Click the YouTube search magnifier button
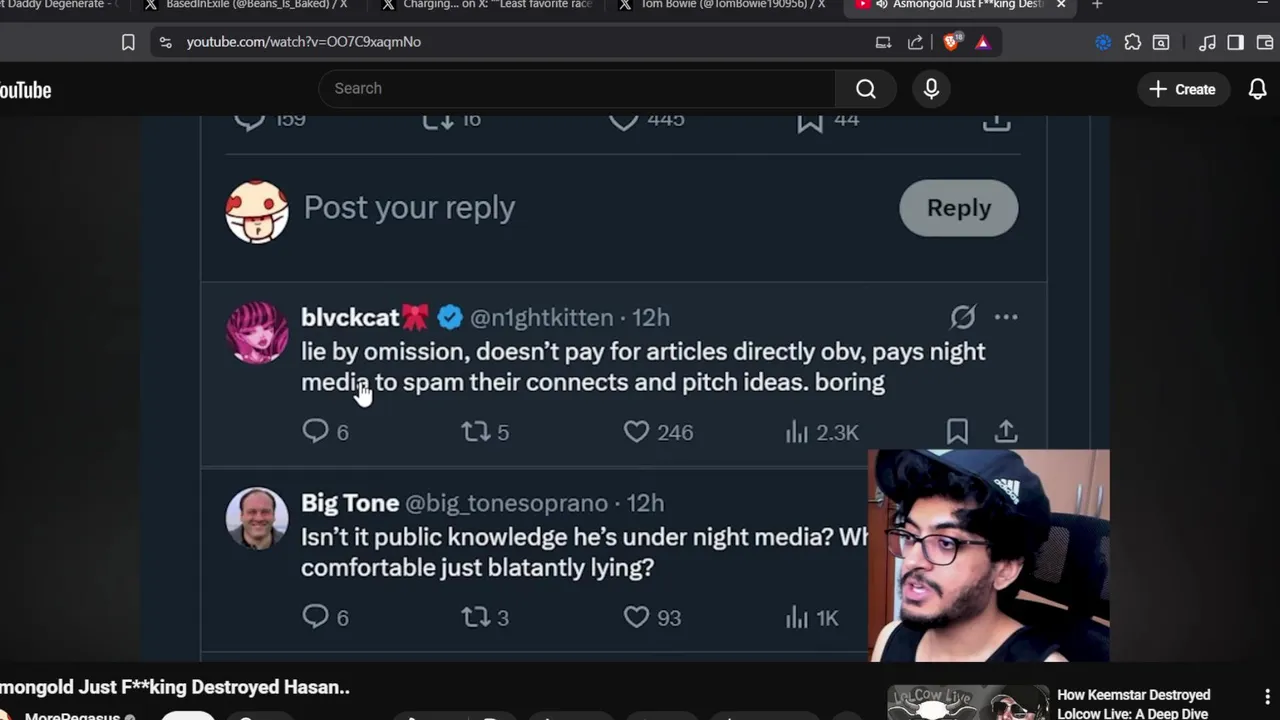1280x720 pixels. tap(866, 89)
